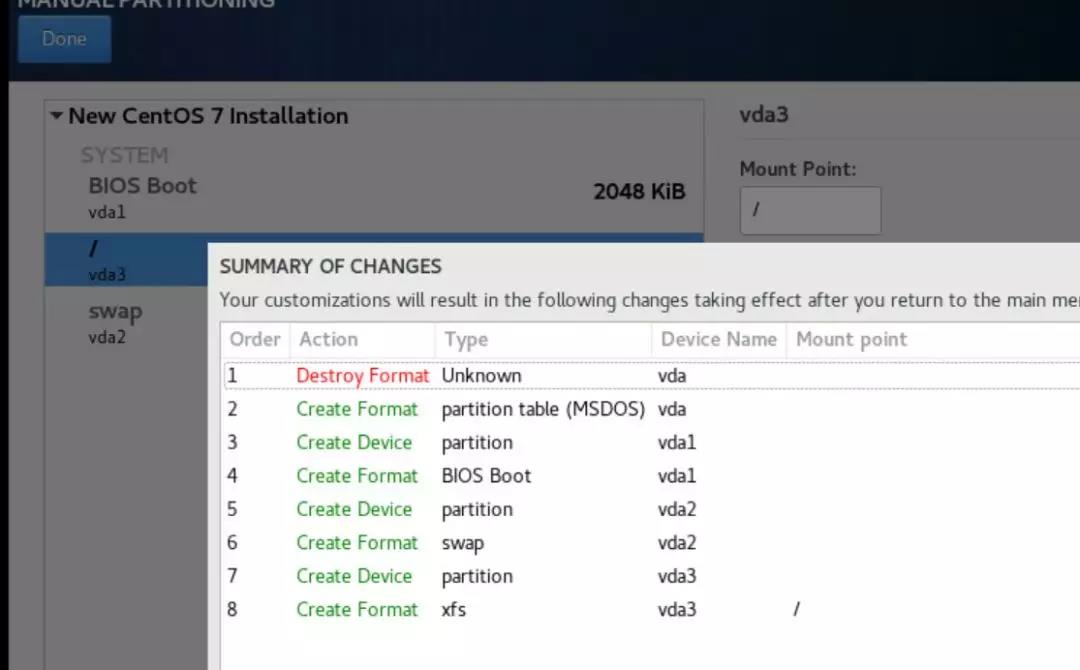Select row 7 Create Device vda3
This screenshot has width=1080, height=670.
[652, 576]
